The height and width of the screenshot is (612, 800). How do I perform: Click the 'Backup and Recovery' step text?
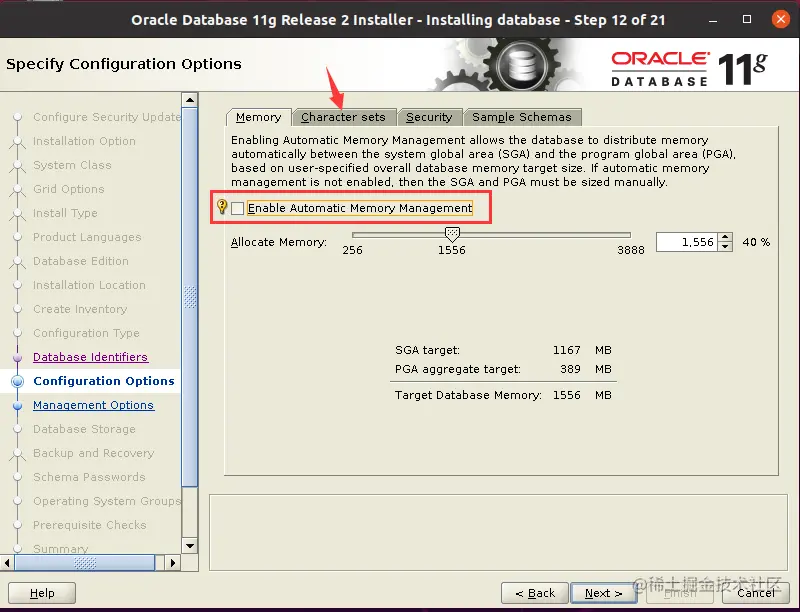93,453
